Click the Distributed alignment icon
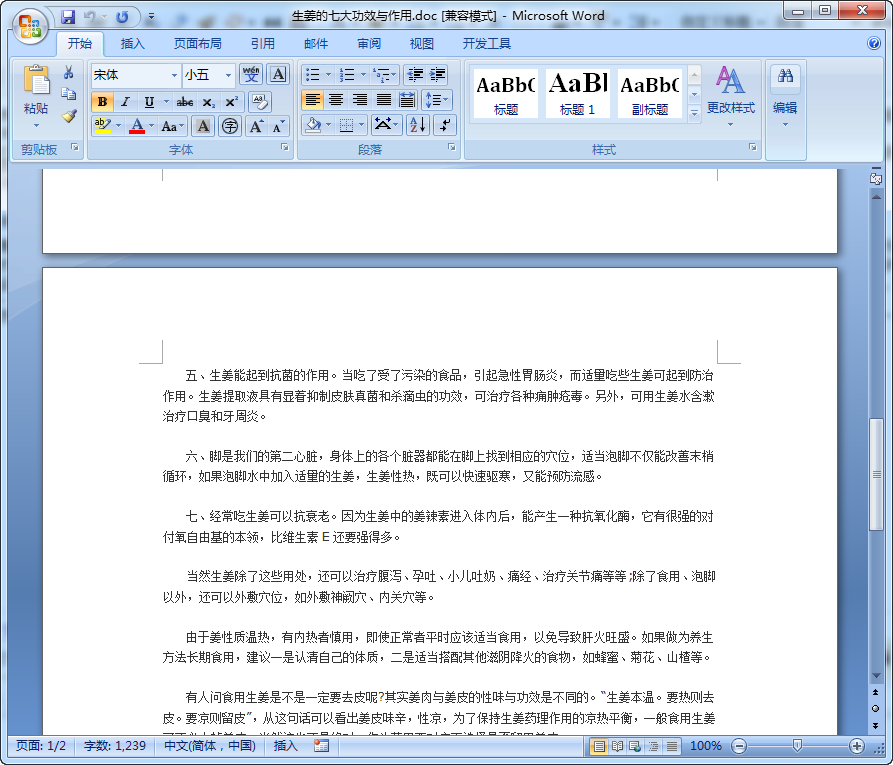 tap(407, 100)
